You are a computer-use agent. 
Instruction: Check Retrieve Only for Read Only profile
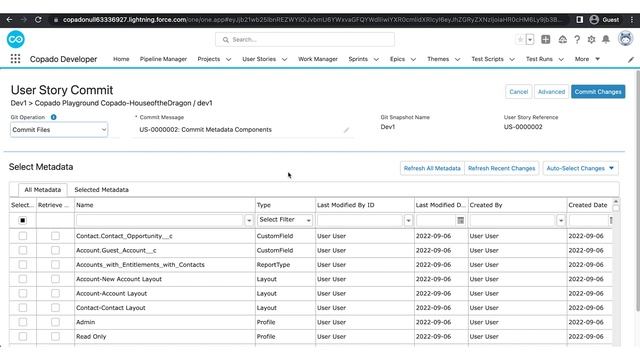56,336
